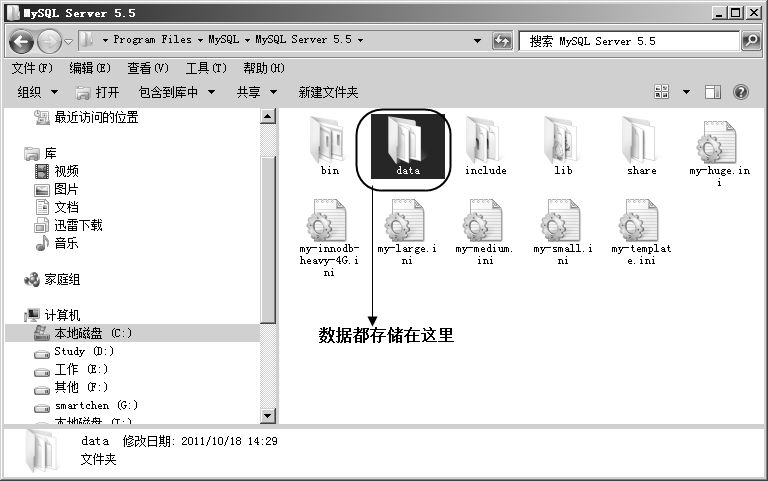Maximize the MySQL Server 5.5 window
Viewport: 768px width, 481px height.
pos(736,13)
